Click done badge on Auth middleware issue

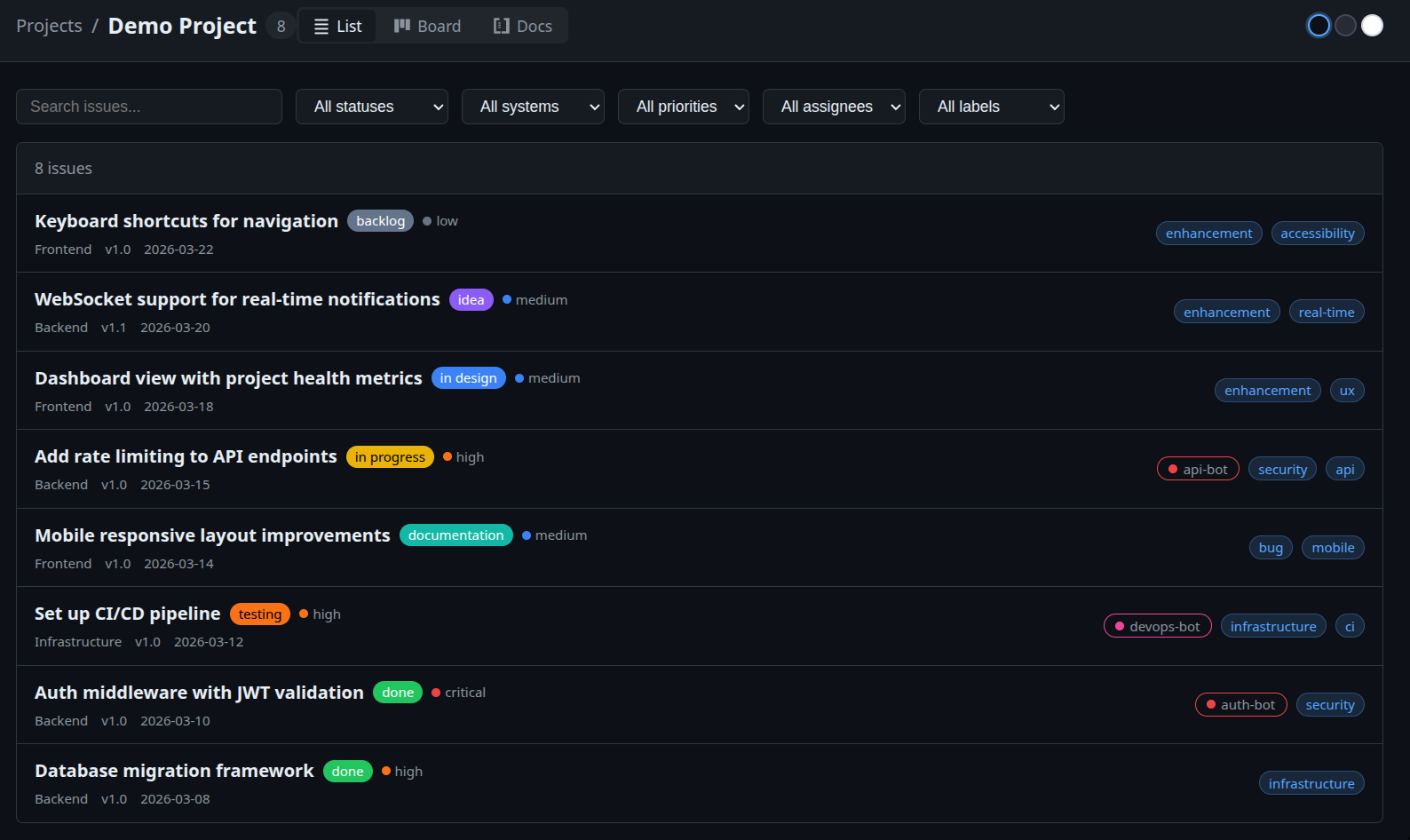pos(398,693)
